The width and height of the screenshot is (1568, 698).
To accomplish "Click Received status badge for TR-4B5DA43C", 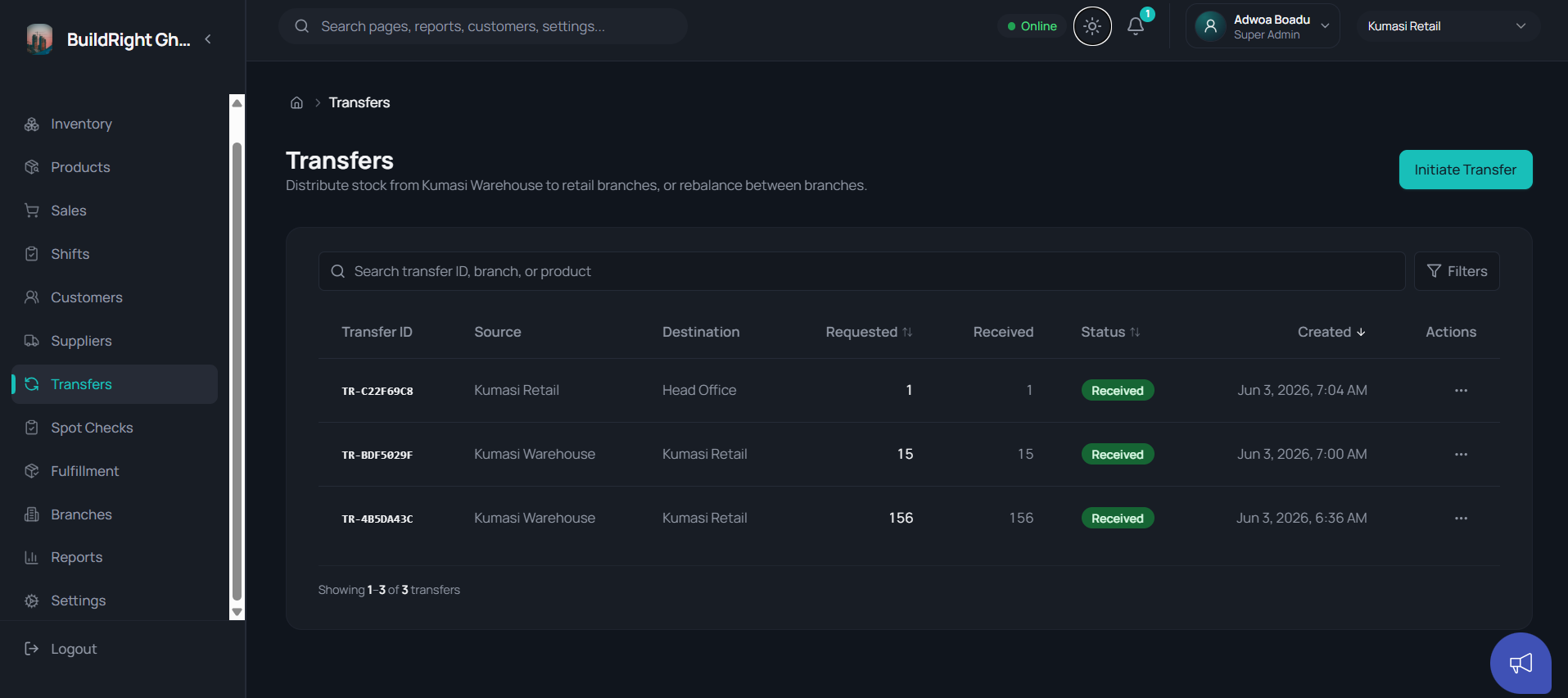I will point(1118,519).
